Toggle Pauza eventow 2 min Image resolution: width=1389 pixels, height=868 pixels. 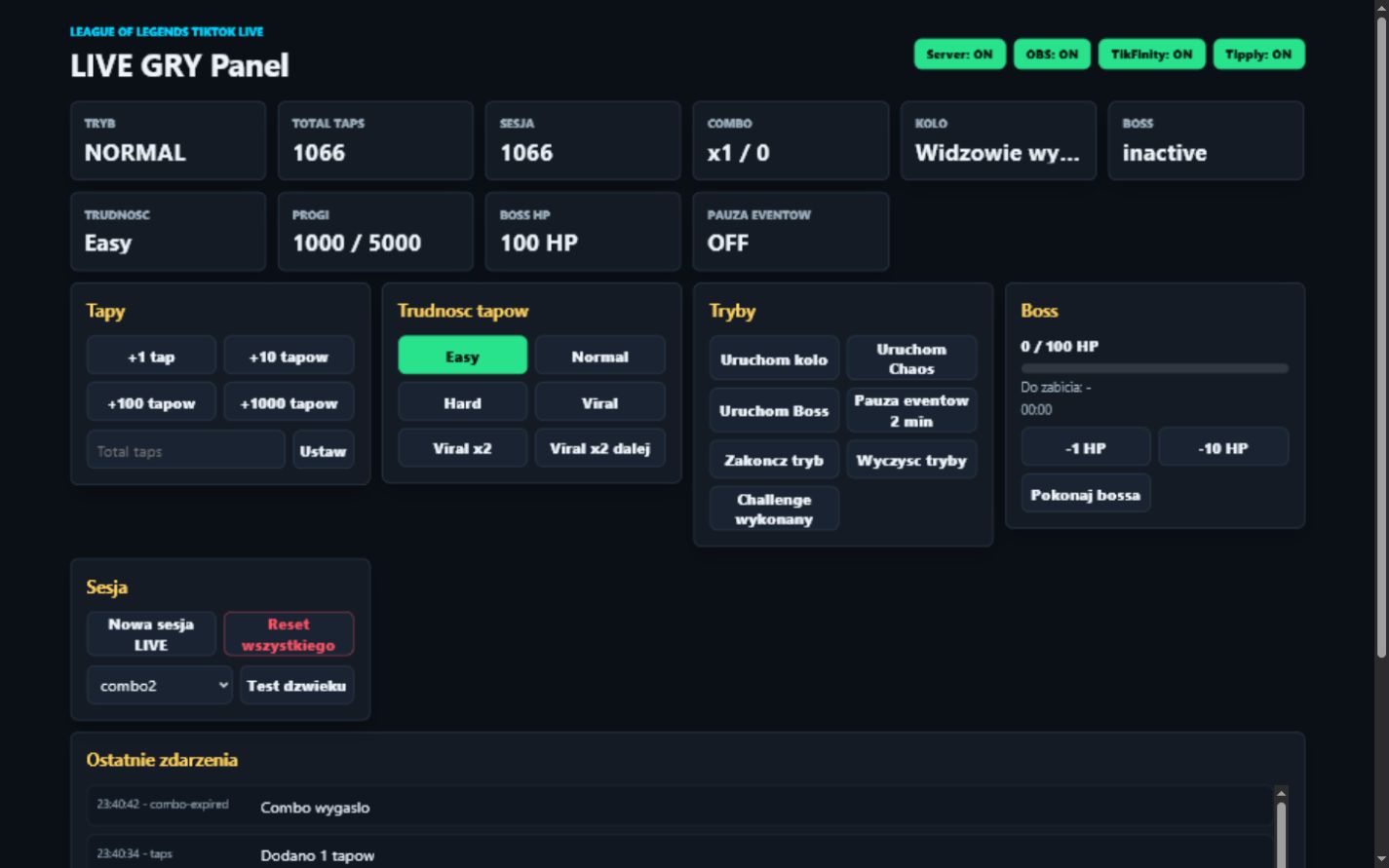tap(911, 410)
